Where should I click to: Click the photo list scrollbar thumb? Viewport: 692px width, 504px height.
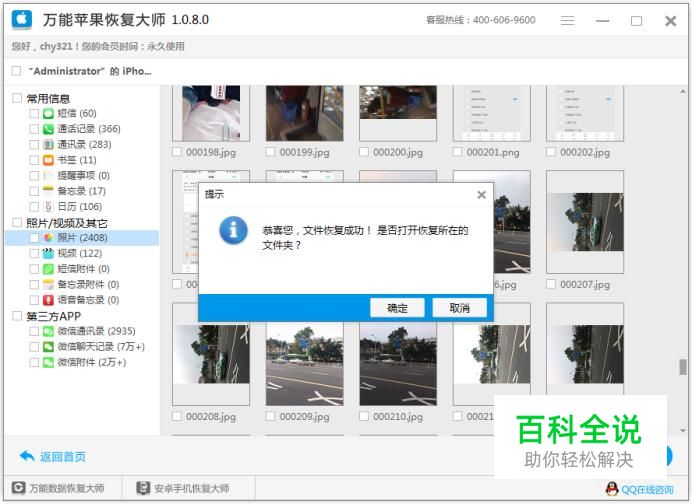point(683,367)
